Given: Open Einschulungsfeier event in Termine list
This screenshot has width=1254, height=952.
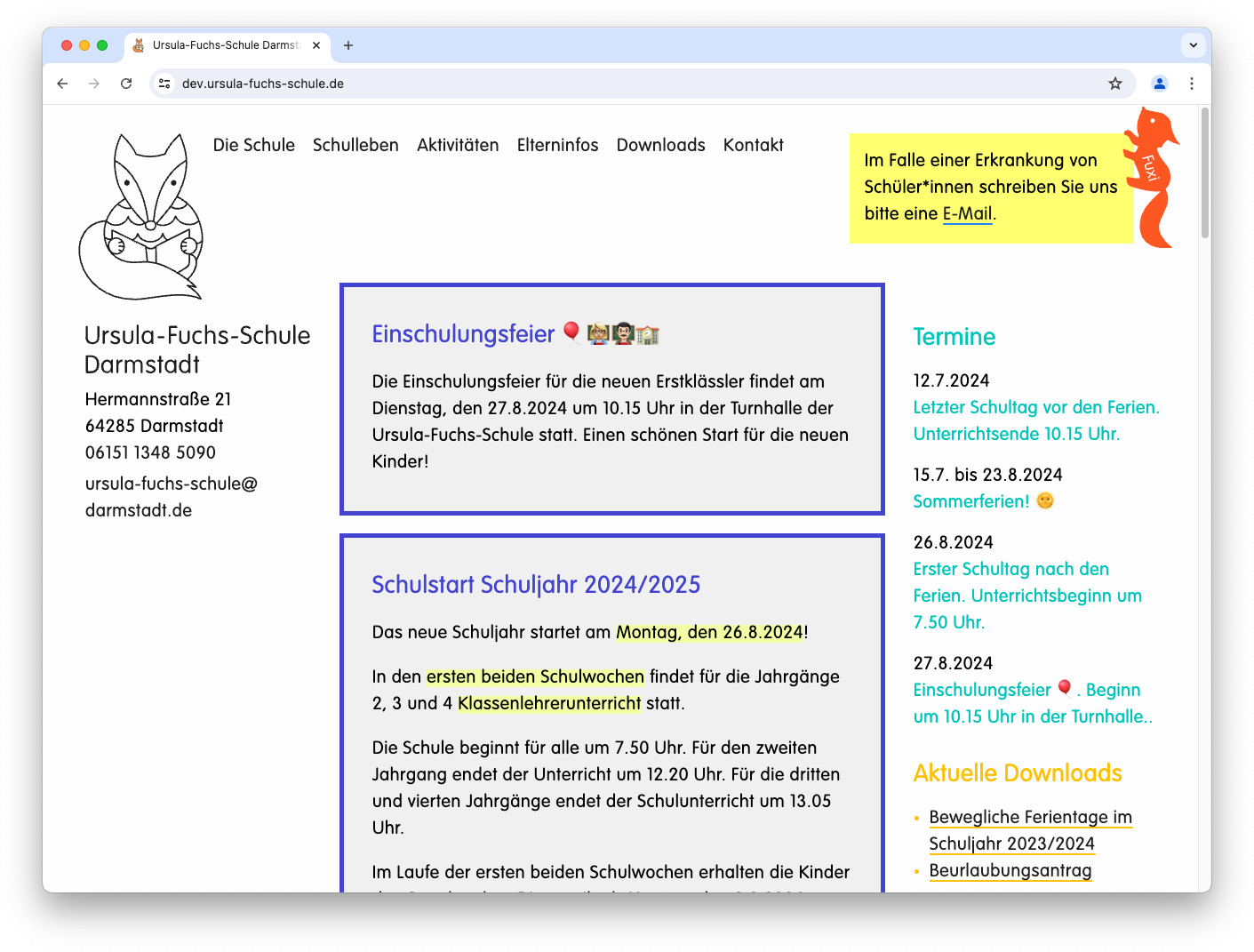Looking at the screenshot, I should (1033, 703).
